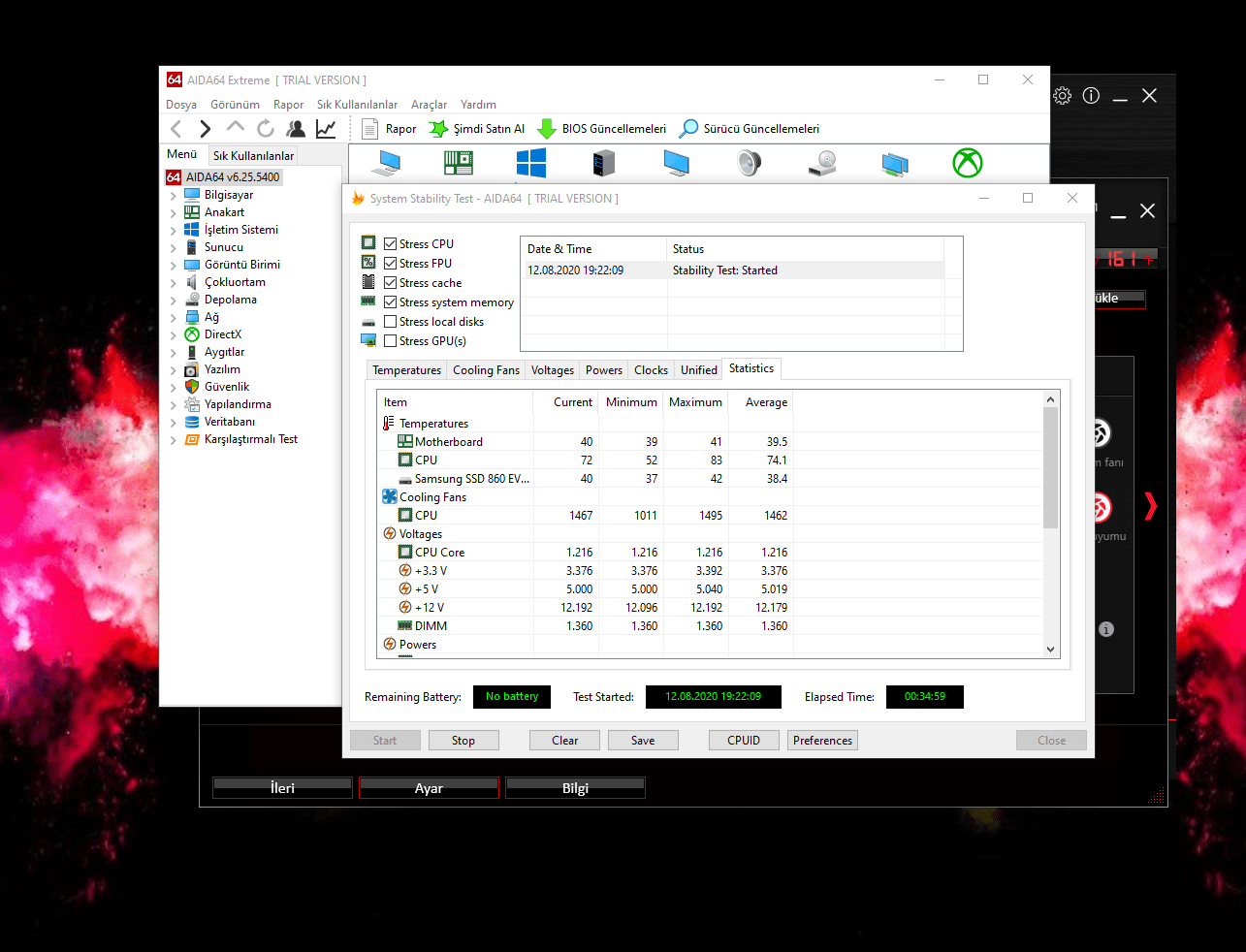Click the red right chevron in background app

coord(1151,506)
